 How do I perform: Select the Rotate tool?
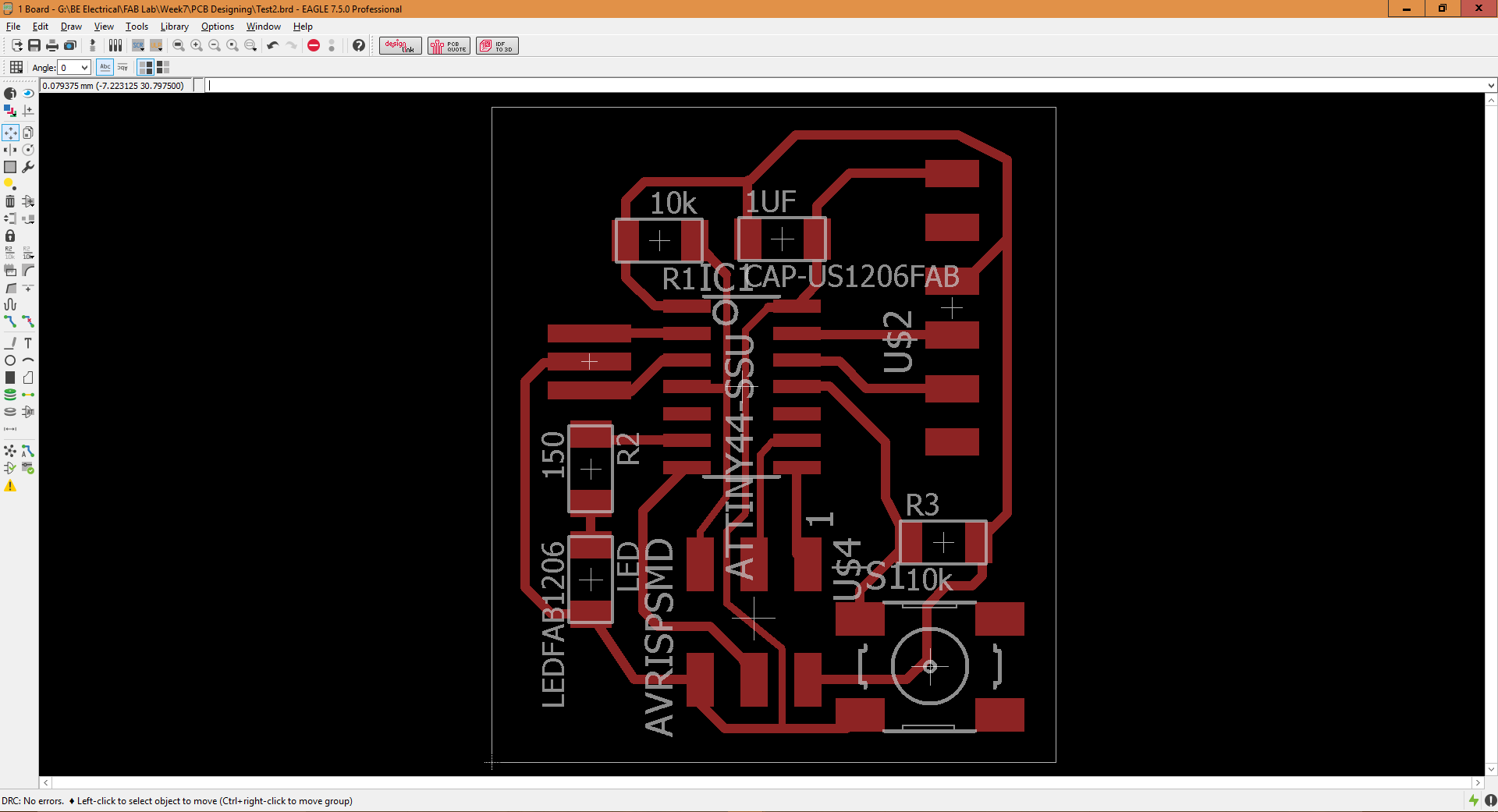(x=28, y=150)
